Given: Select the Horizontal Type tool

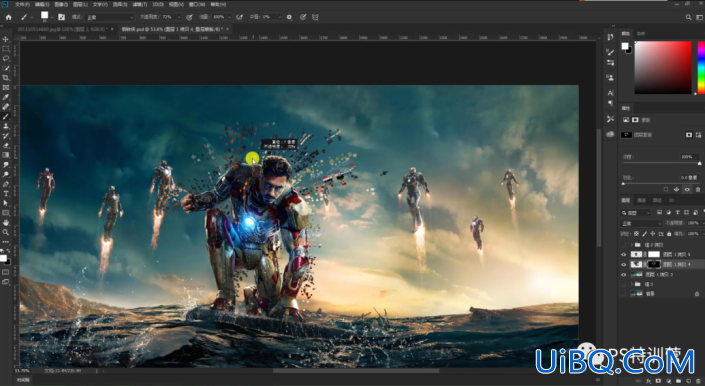Looking at the screenshot, I should tap(6, 194).
